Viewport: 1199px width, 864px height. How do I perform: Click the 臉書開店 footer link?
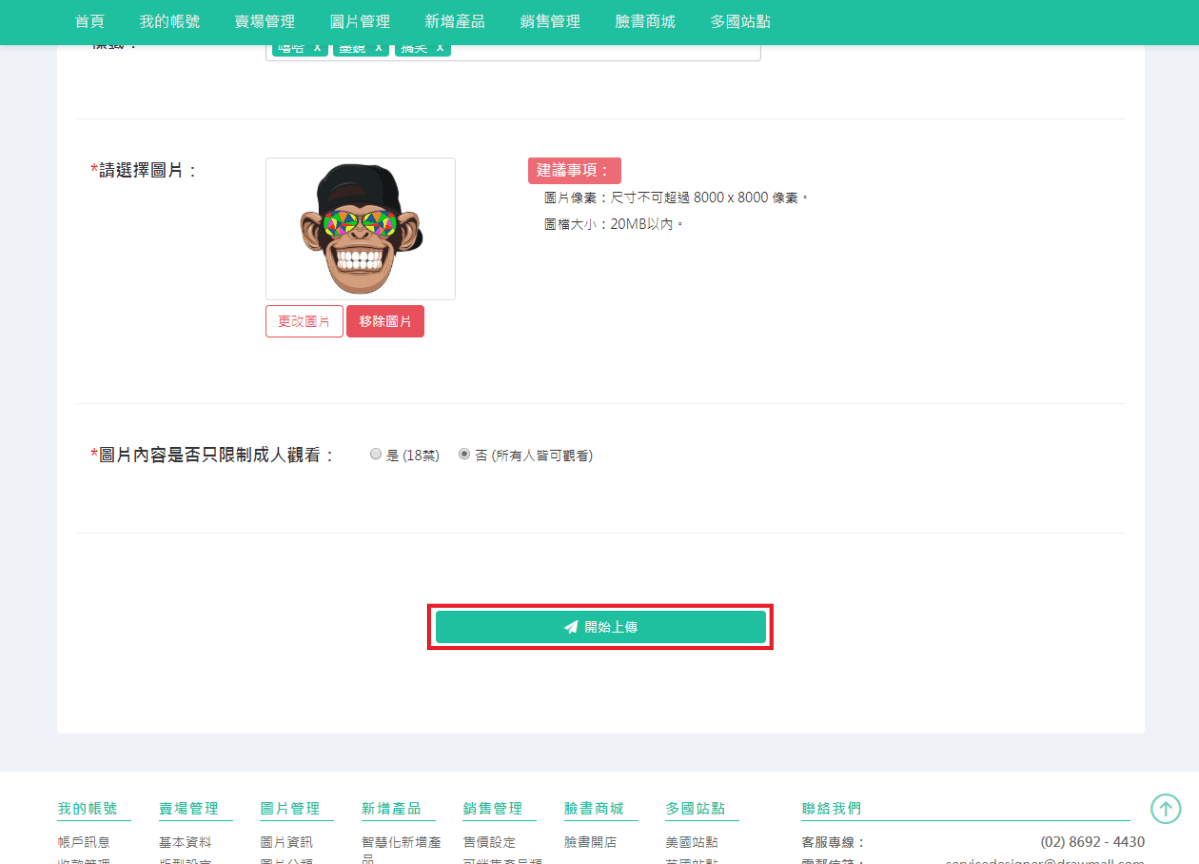[590, 842]
